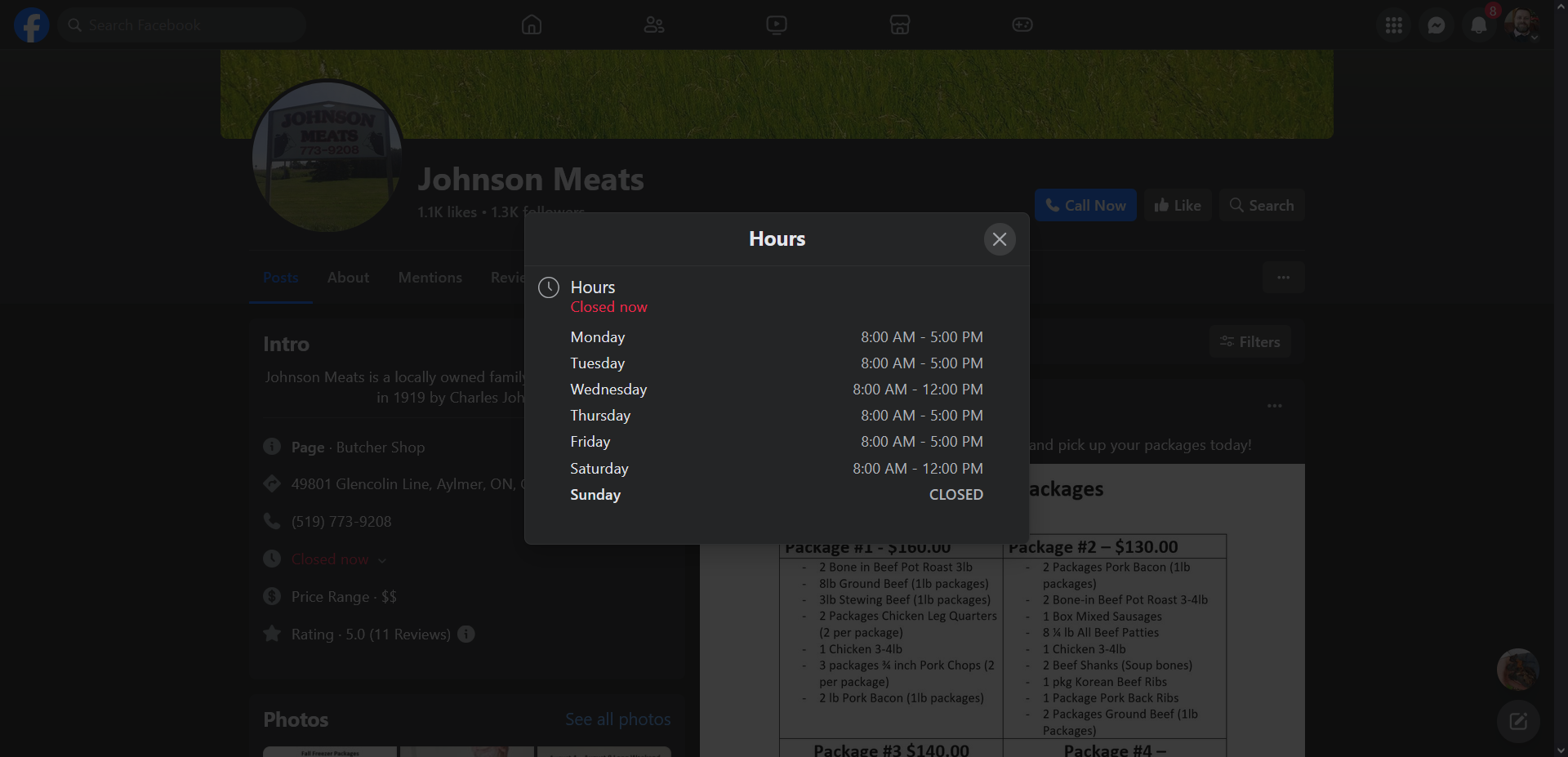
Task: Expand the Closed now hours dropdown
Action: [x=338, y=559]
